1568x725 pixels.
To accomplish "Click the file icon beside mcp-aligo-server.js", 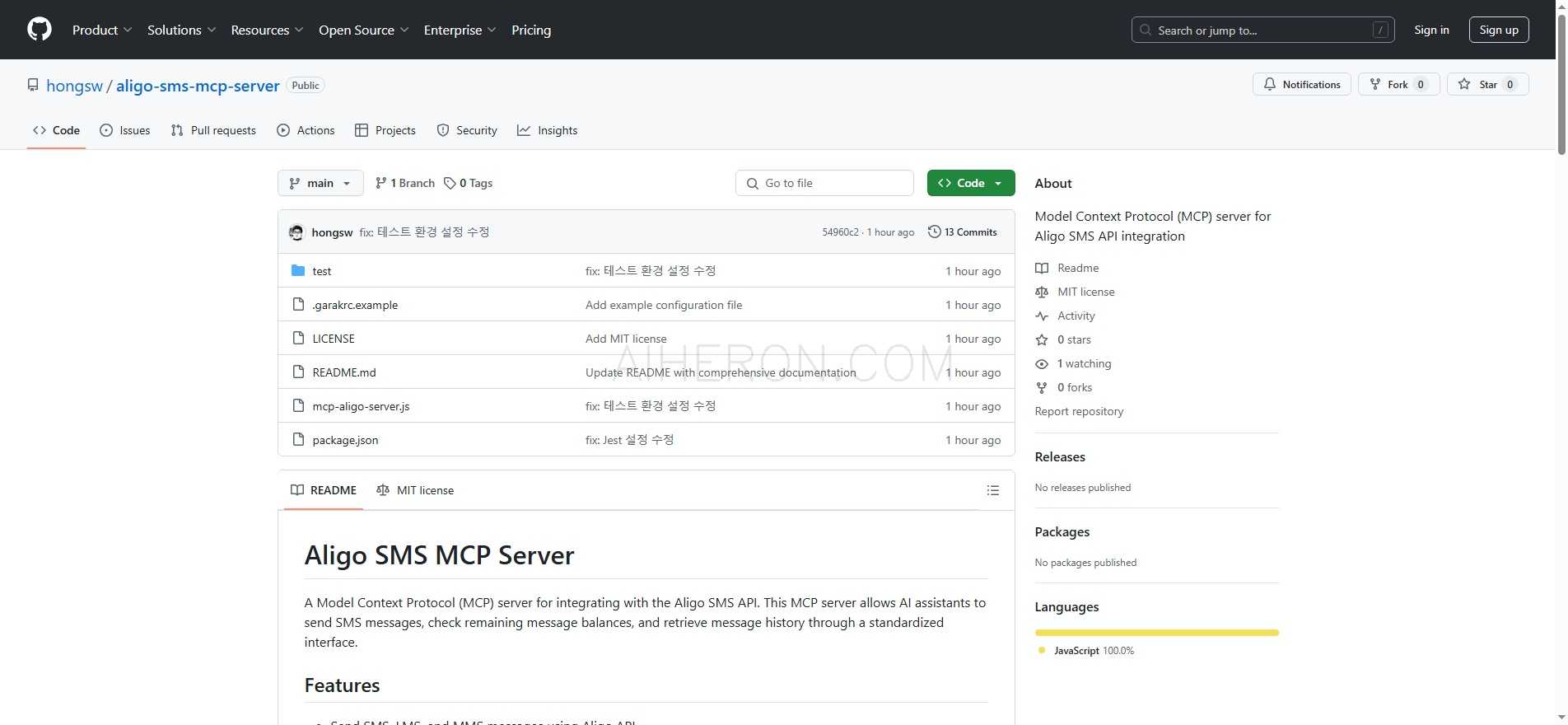I will [x=298, y=405].
